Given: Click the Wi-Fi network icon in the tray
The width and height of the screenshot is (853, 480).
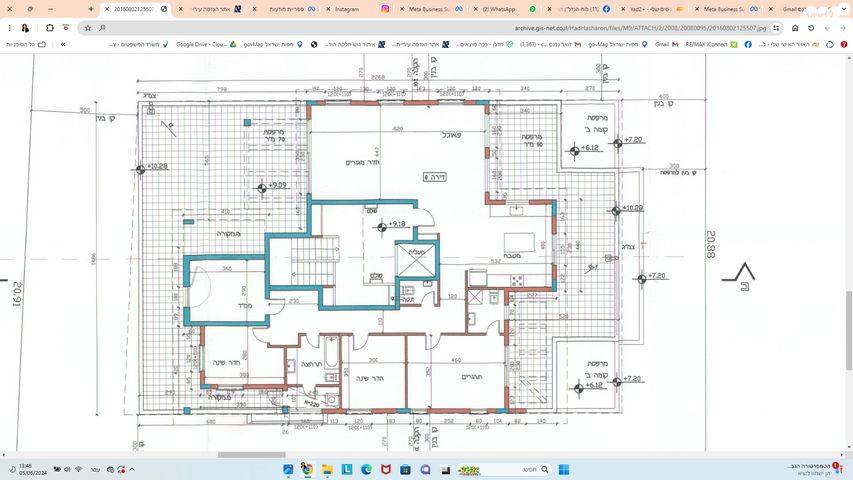Looking at the screenshot, I should pyautogui.click(x=79, y=469).
